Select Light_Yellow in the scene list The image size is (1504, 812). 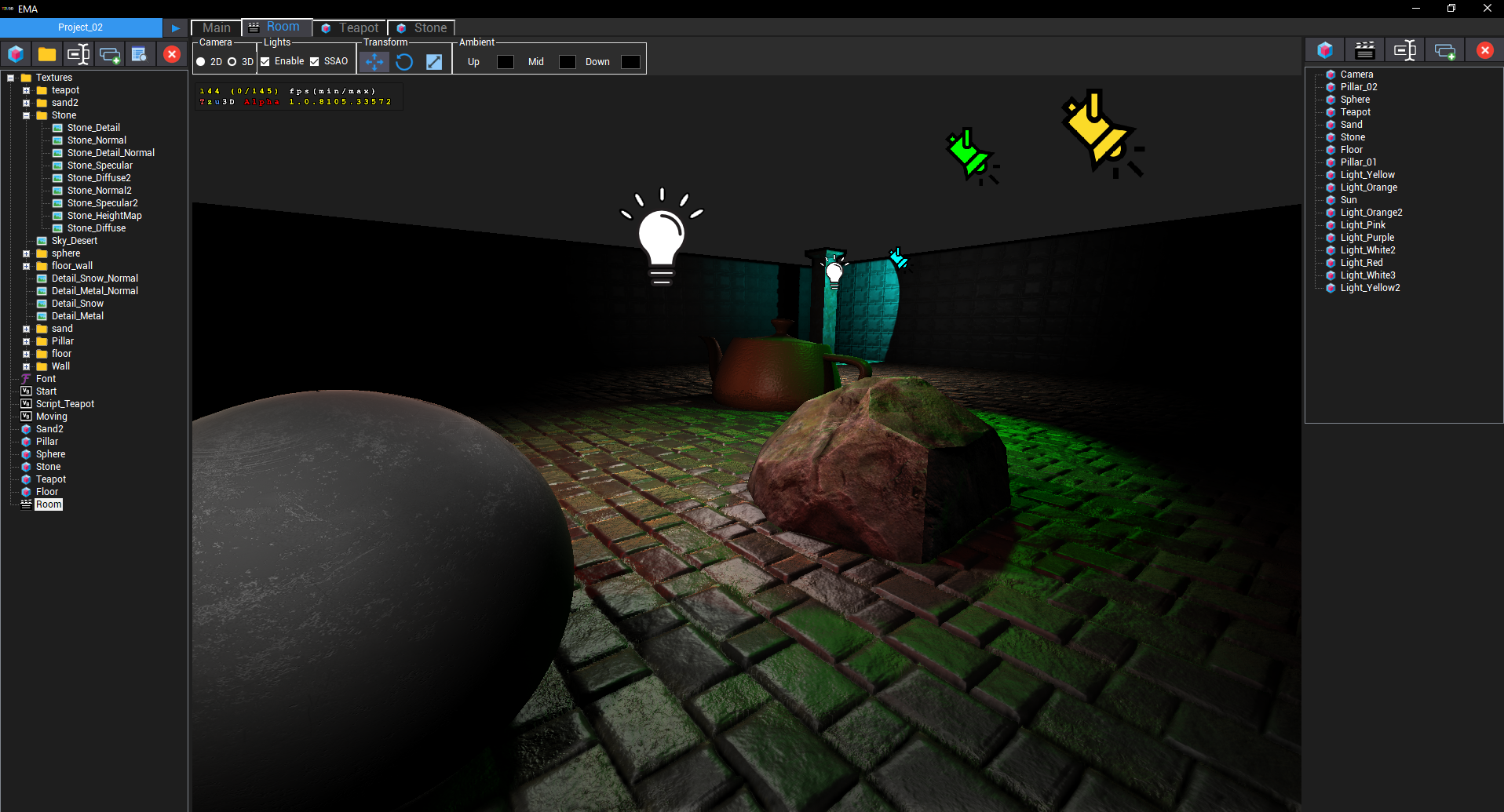coord(1367,175)
